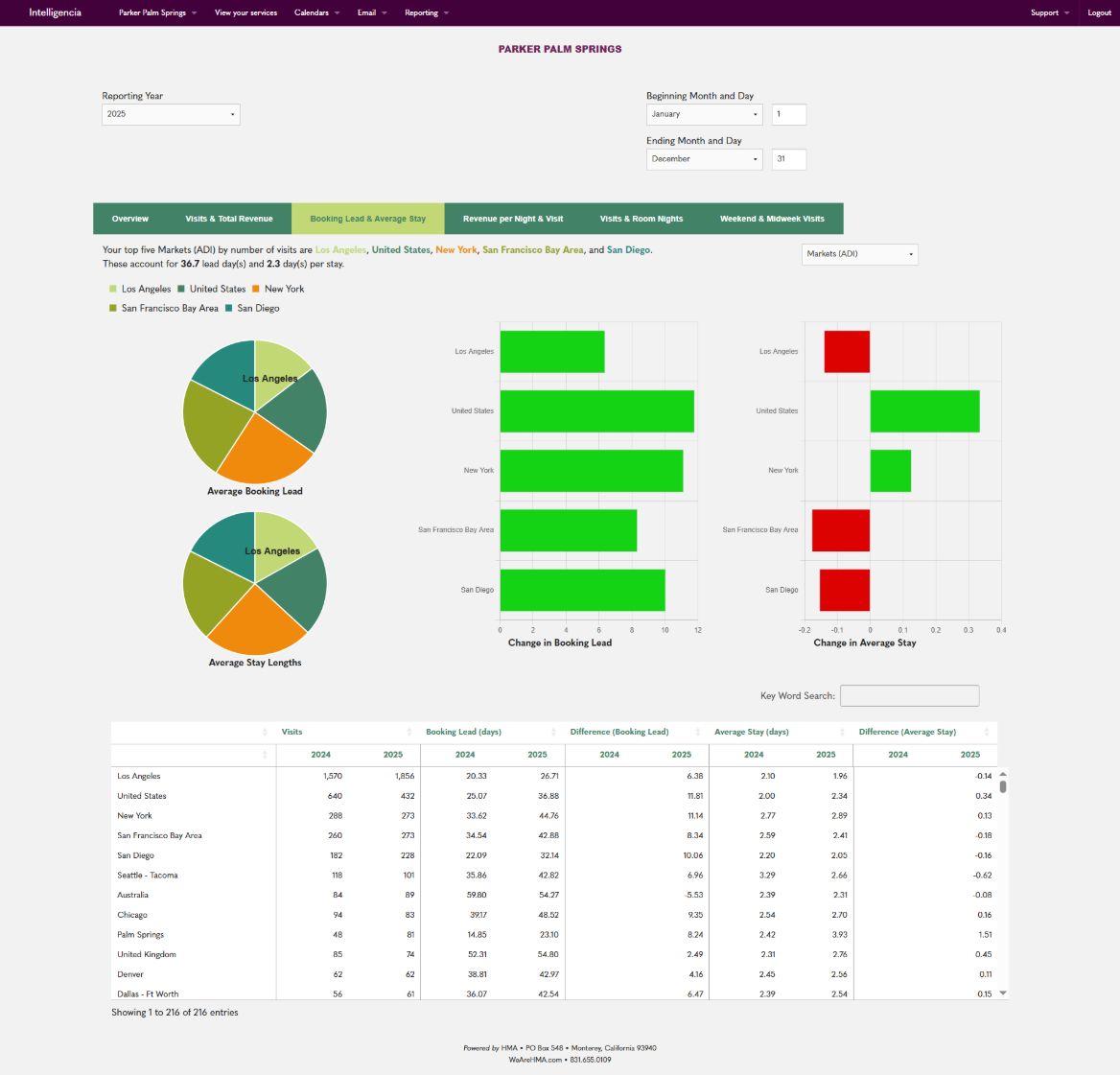
Task: Open the Parker Palm Springs menu
Action: [x=157, y=12]
